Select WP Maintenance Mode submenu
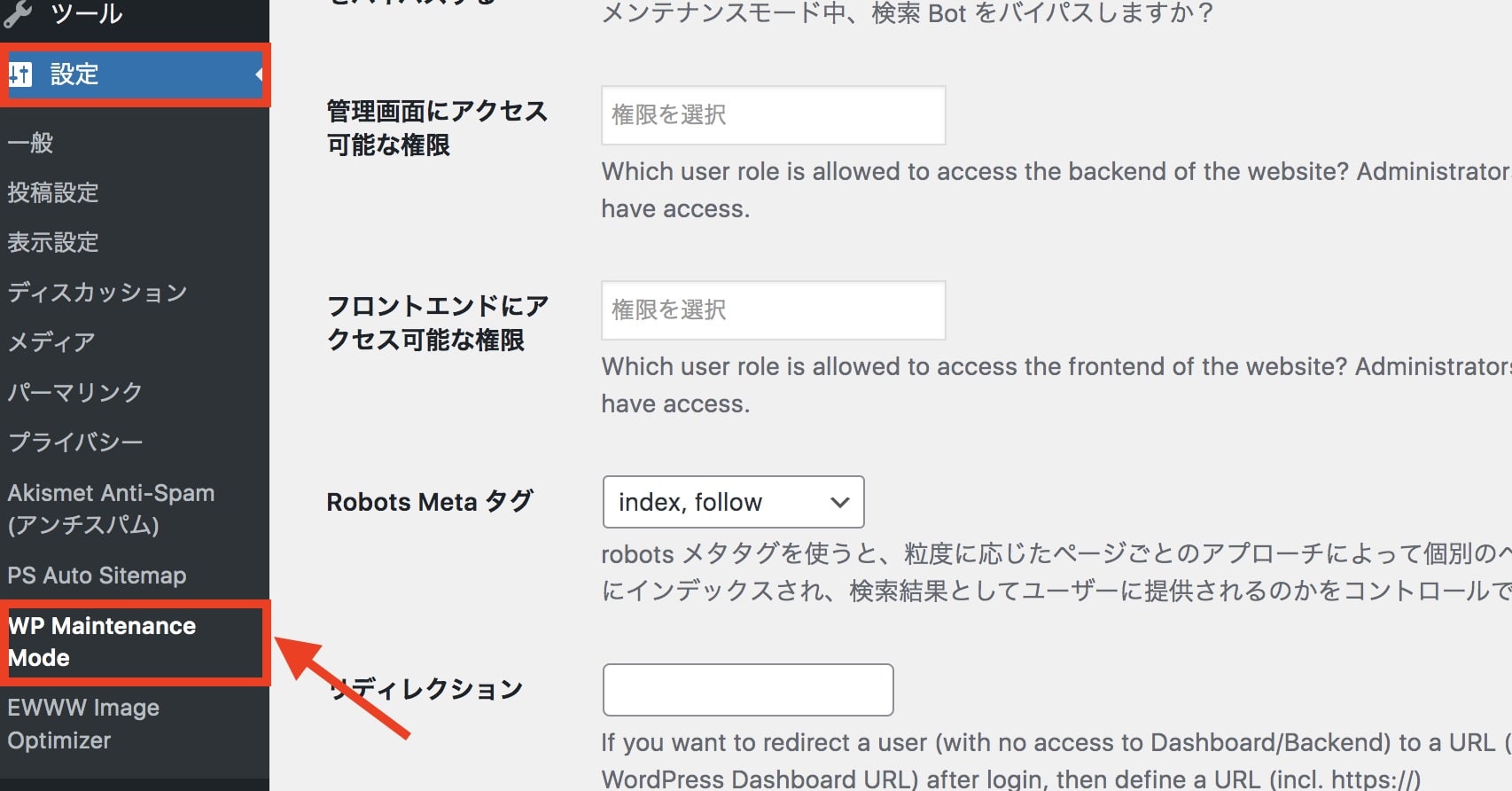The image size is (1512, 791). [102, 641]
